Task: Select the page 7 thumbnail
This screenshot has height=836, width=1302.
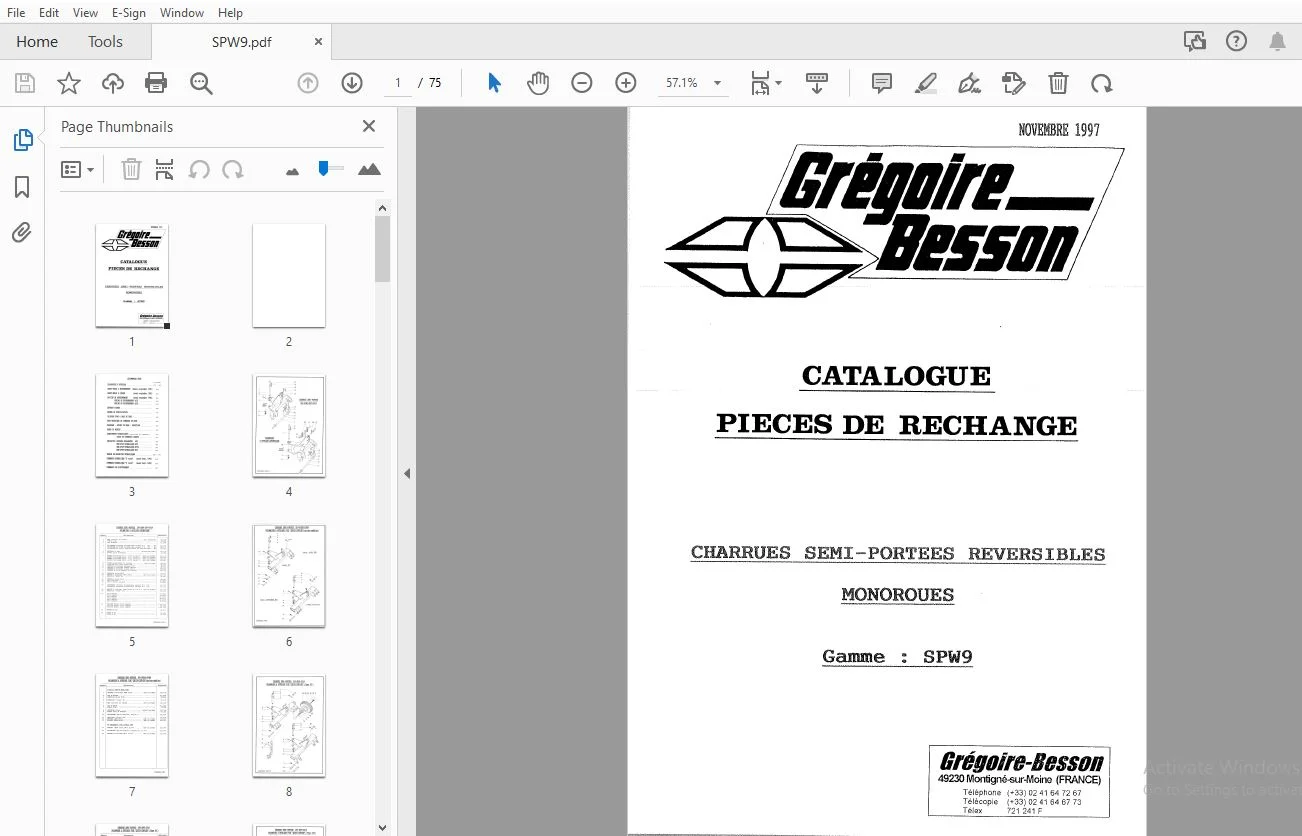Action: point(132,725)
